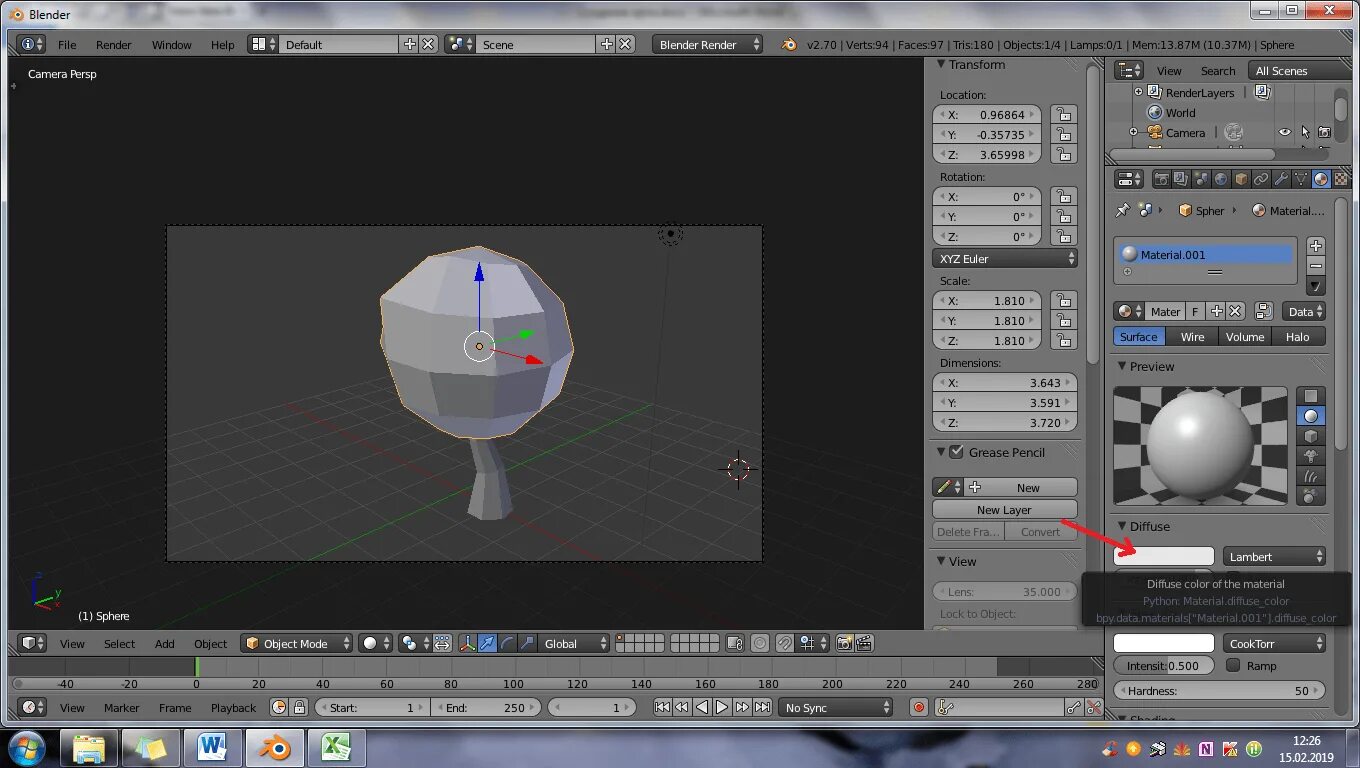Toggle the 3D manipulator widget on or off
The image size is (1360, 768).
467,644
